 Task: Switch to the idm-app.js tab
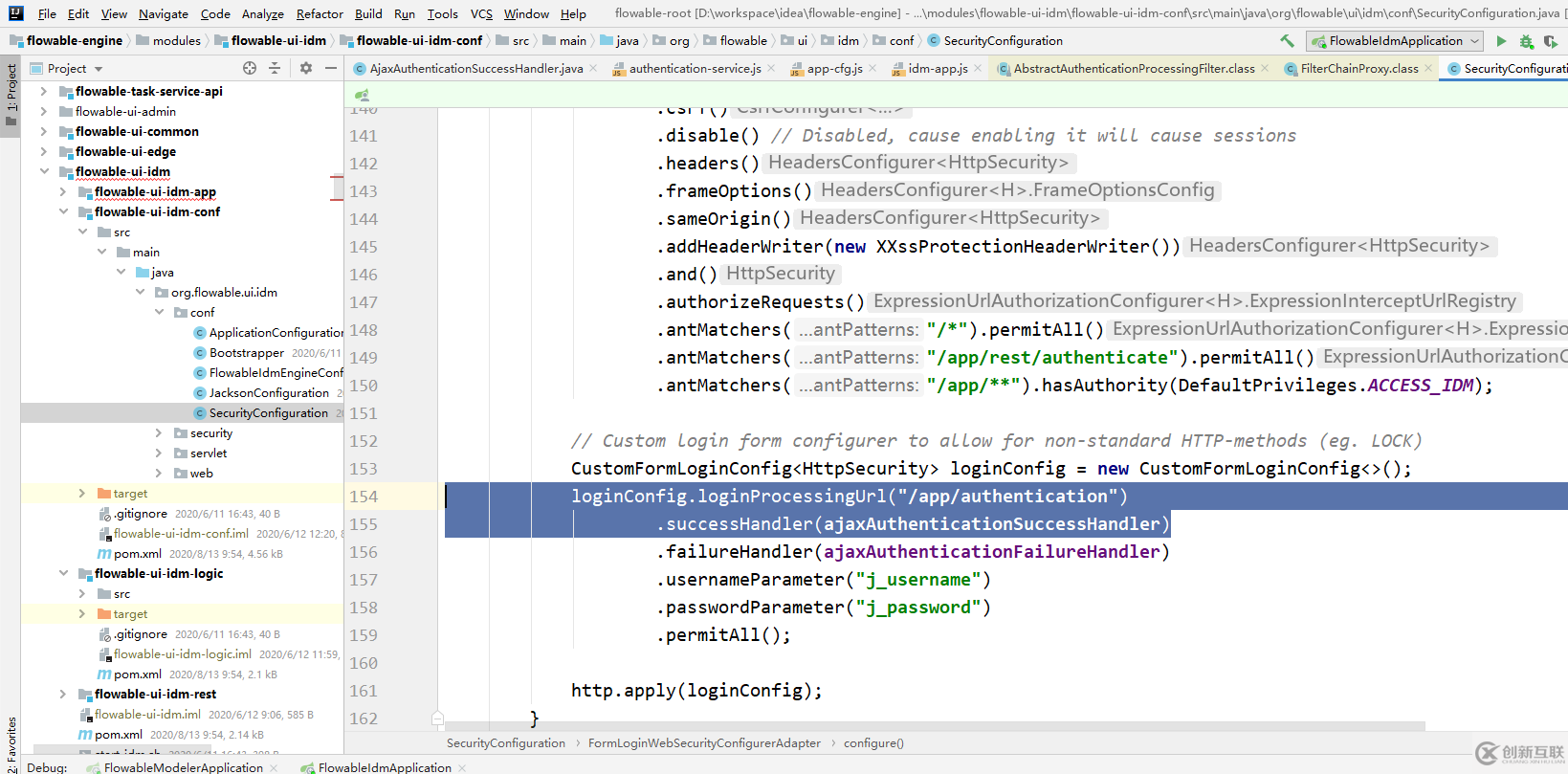(938, 68)
